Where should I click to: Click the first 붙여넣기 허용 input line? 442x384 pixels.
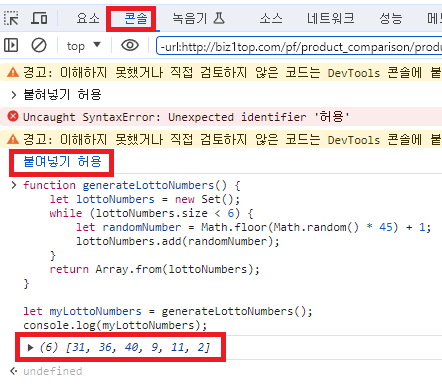(x=62, y=95)
